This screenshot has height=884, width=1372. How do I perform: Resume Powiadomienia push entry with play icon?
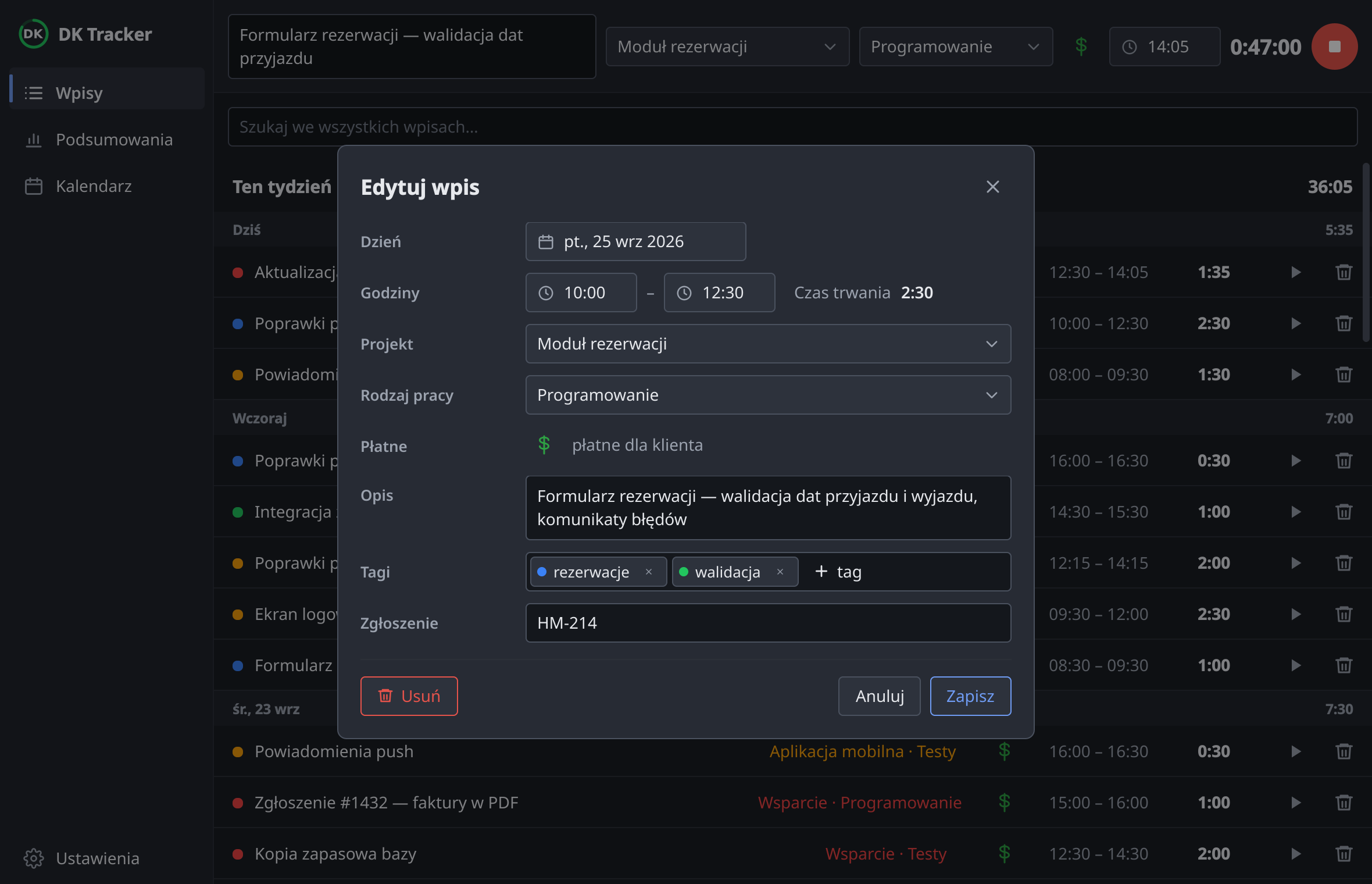click(x=1296, y=751)
